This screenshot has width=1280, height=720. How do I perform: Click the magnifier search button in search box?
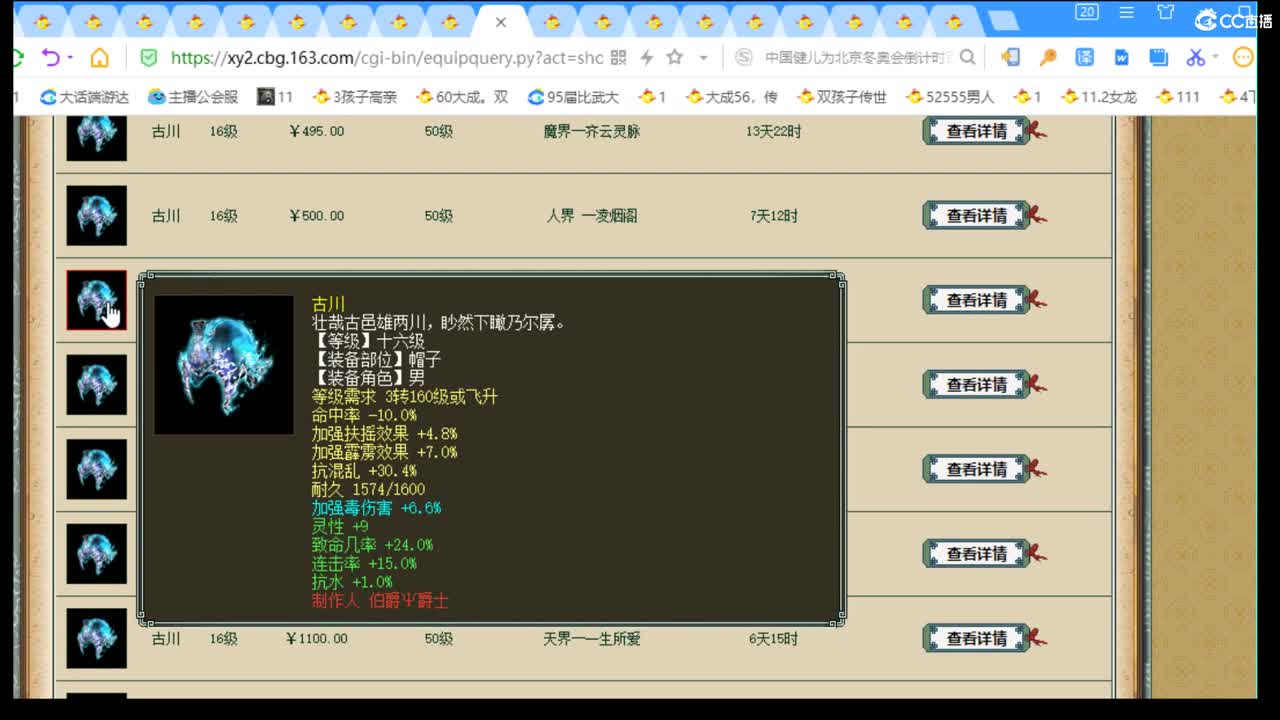tap(967, 58)
